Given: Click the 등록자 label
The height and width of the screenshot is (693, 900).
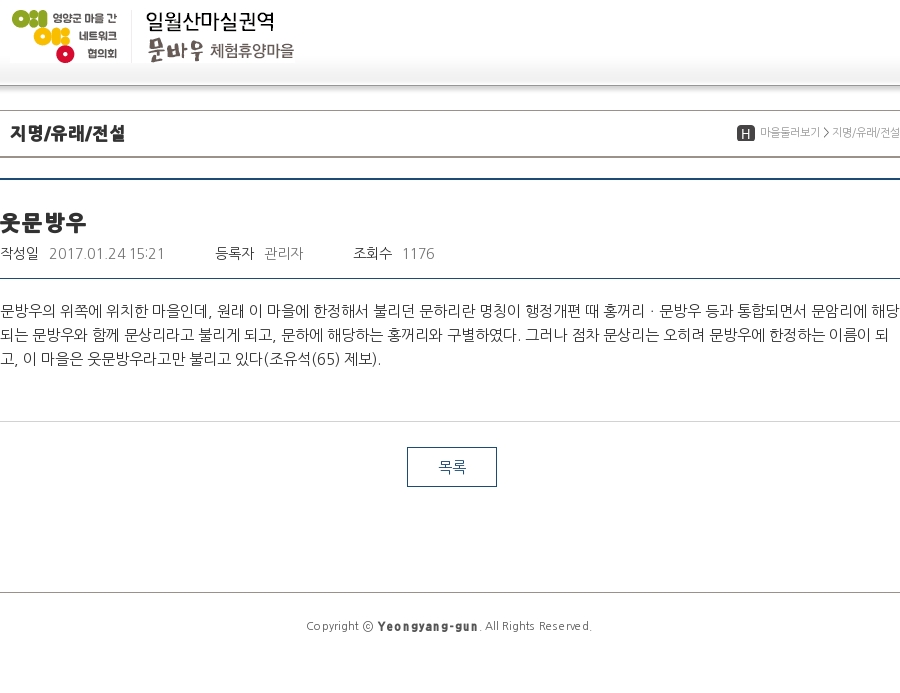Looking at the screenshot, I should (234, 254).
